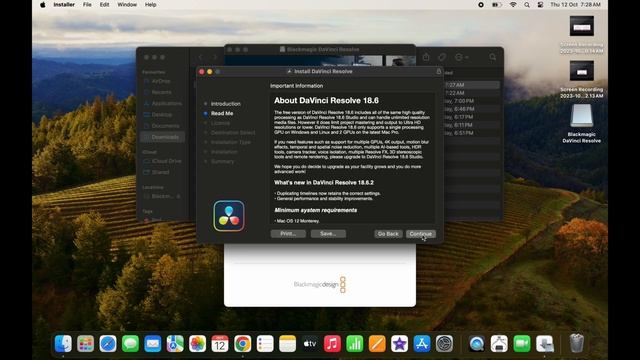Click the Finder window search icon
640x360 pixels.
[493, 57]
